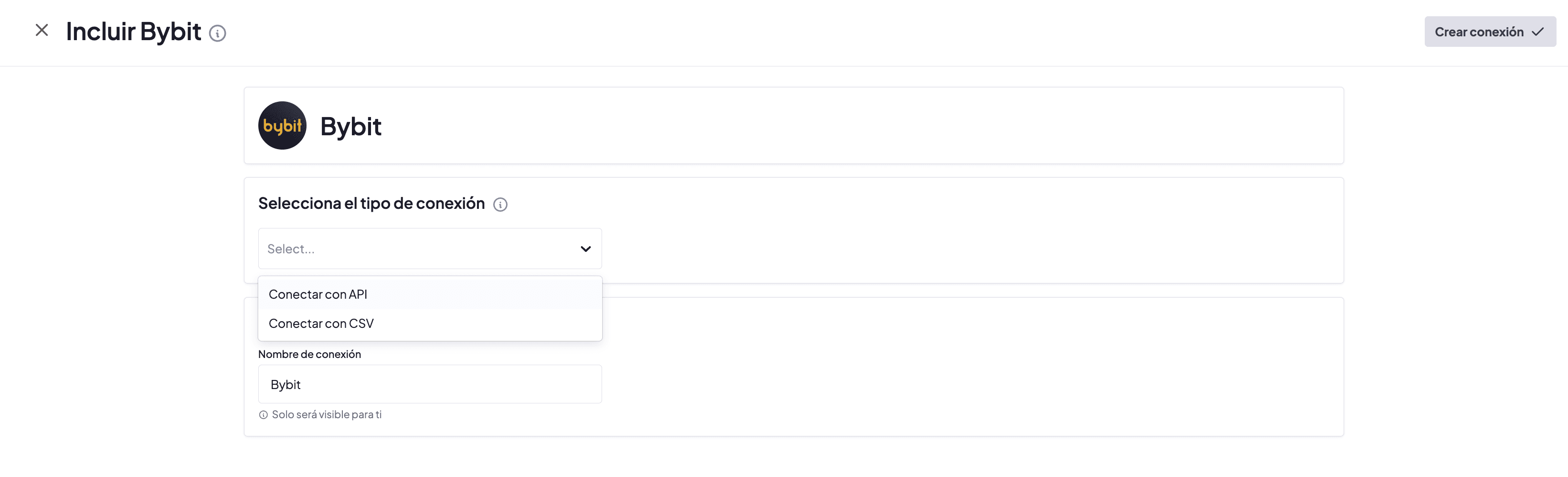Image resolution: width=1568 pixels, height=477 pixels.
Task: Click the info icon beside "Incluir Bybit"
Action: tap(218, 33)
